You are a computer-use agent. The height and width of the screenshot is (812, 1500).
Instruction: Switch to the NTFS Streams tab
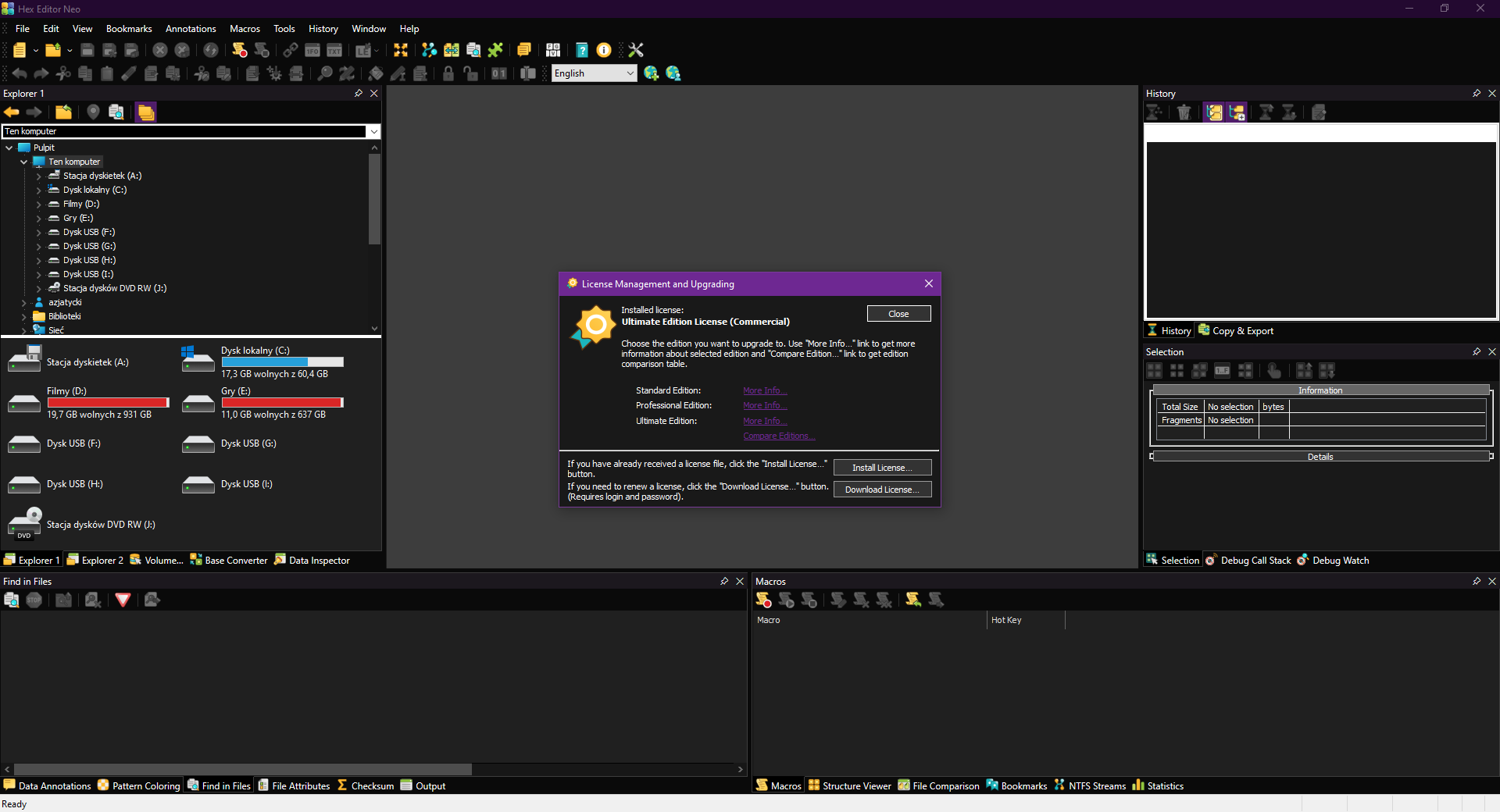pos(1090,785)
